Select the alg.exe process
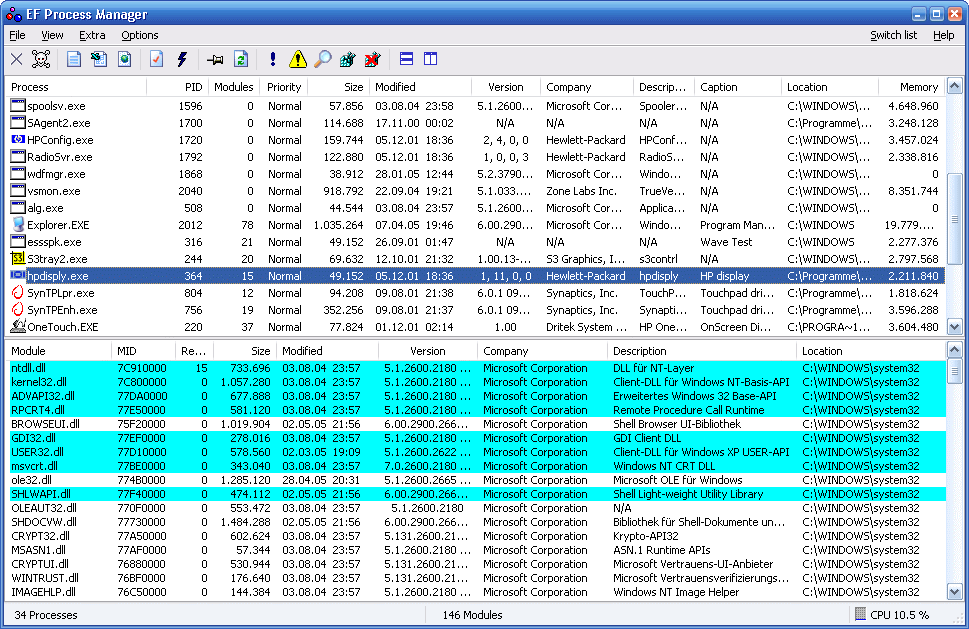969x629 pixels. coord(476,208)
